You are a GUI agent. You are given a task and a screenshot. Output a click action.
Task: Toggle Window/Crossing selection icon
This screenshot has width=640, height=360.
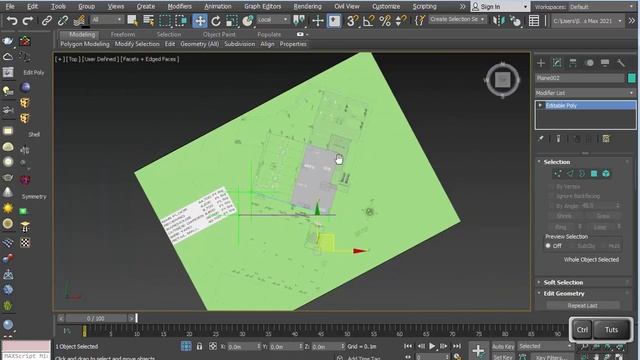pos(181,21)
